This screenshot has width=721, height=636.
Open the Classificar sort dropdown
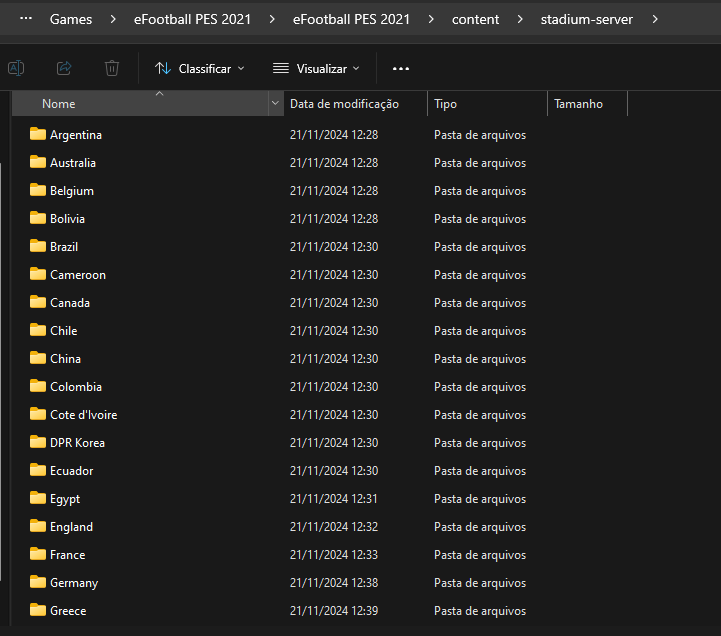coord(200,69)
